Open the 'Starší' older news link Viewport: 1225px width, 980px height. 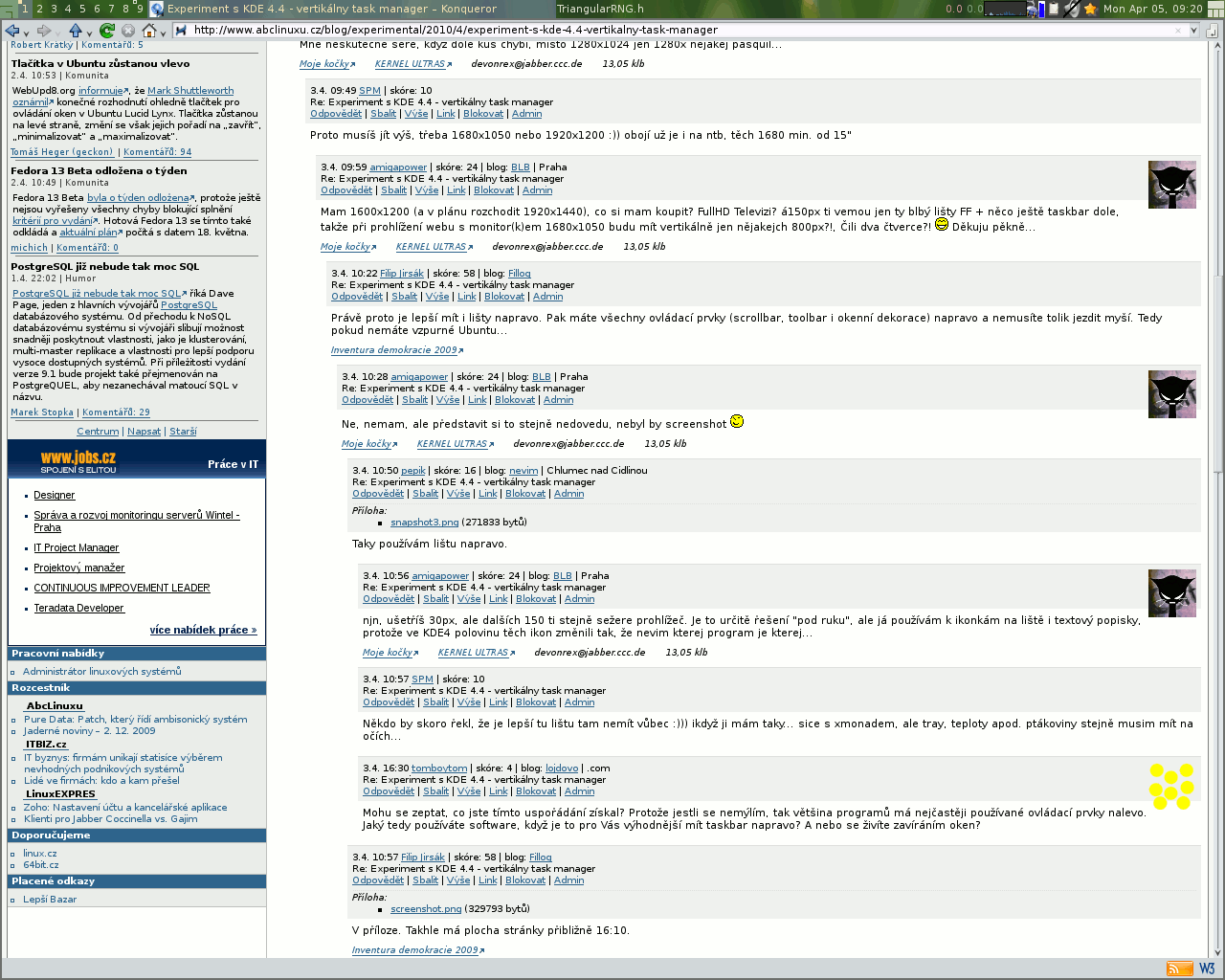tap(183, 432)
